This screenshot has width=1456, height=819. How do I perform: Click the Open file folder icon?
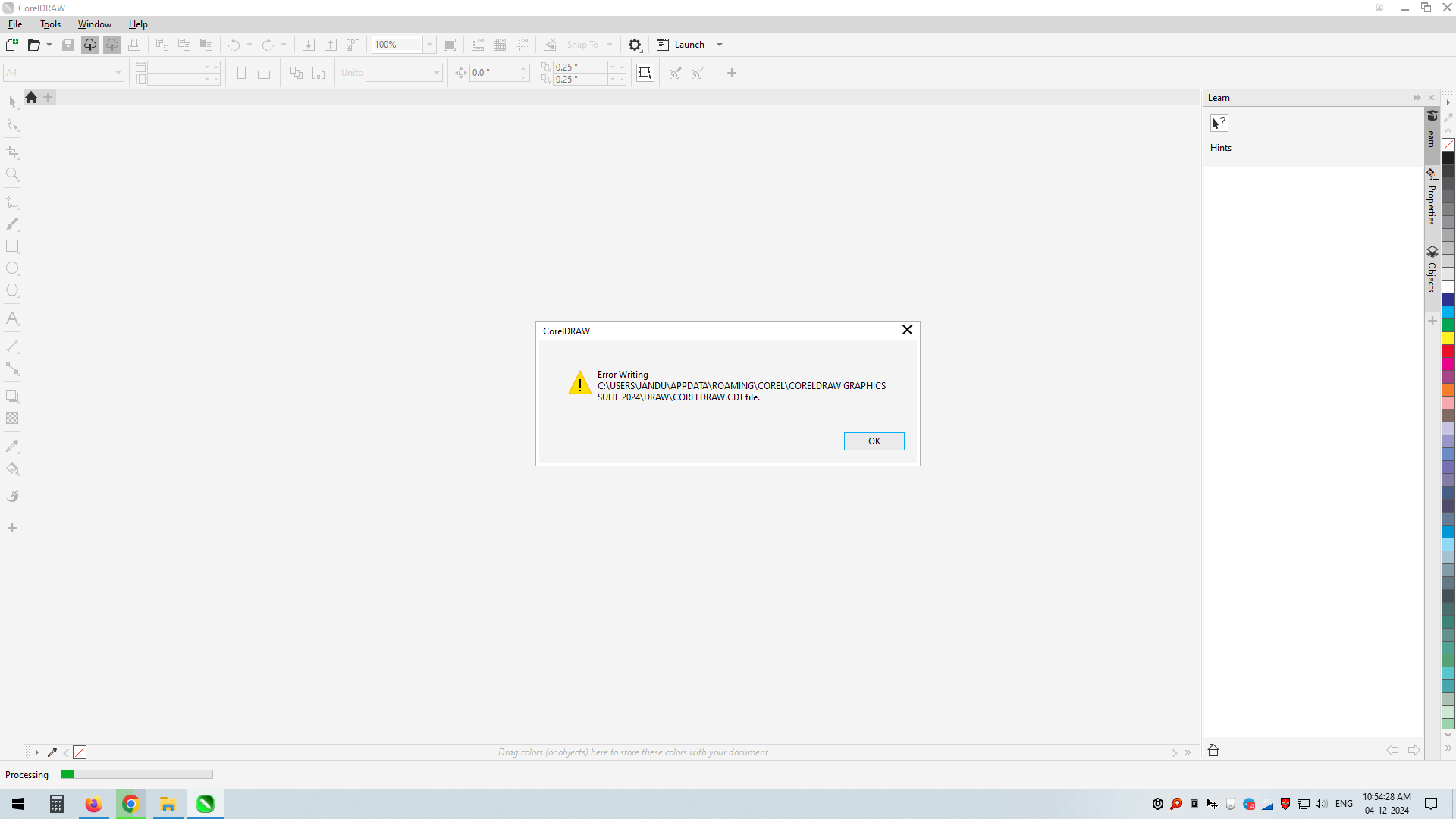click(33, 45)
